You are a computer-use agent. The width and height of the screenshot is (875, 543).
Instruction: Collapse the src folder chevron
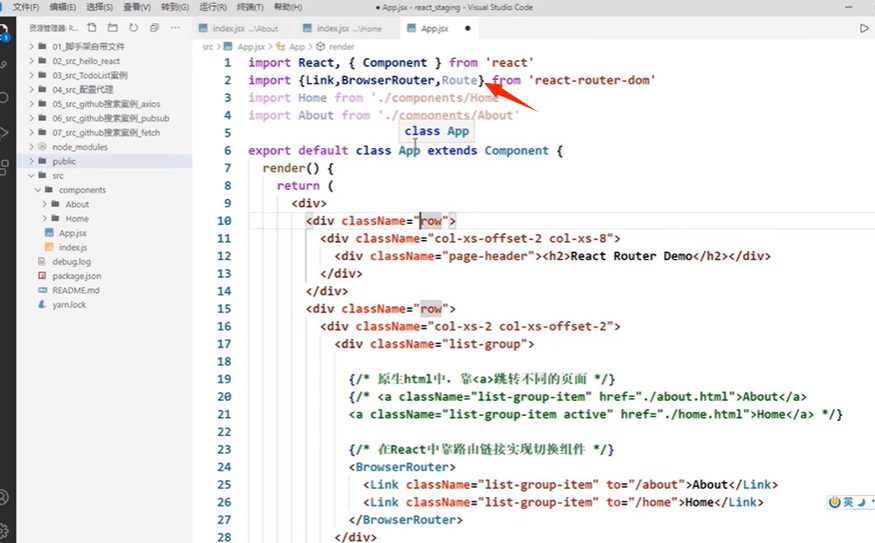pyautogui.click(x=32, y=175)
